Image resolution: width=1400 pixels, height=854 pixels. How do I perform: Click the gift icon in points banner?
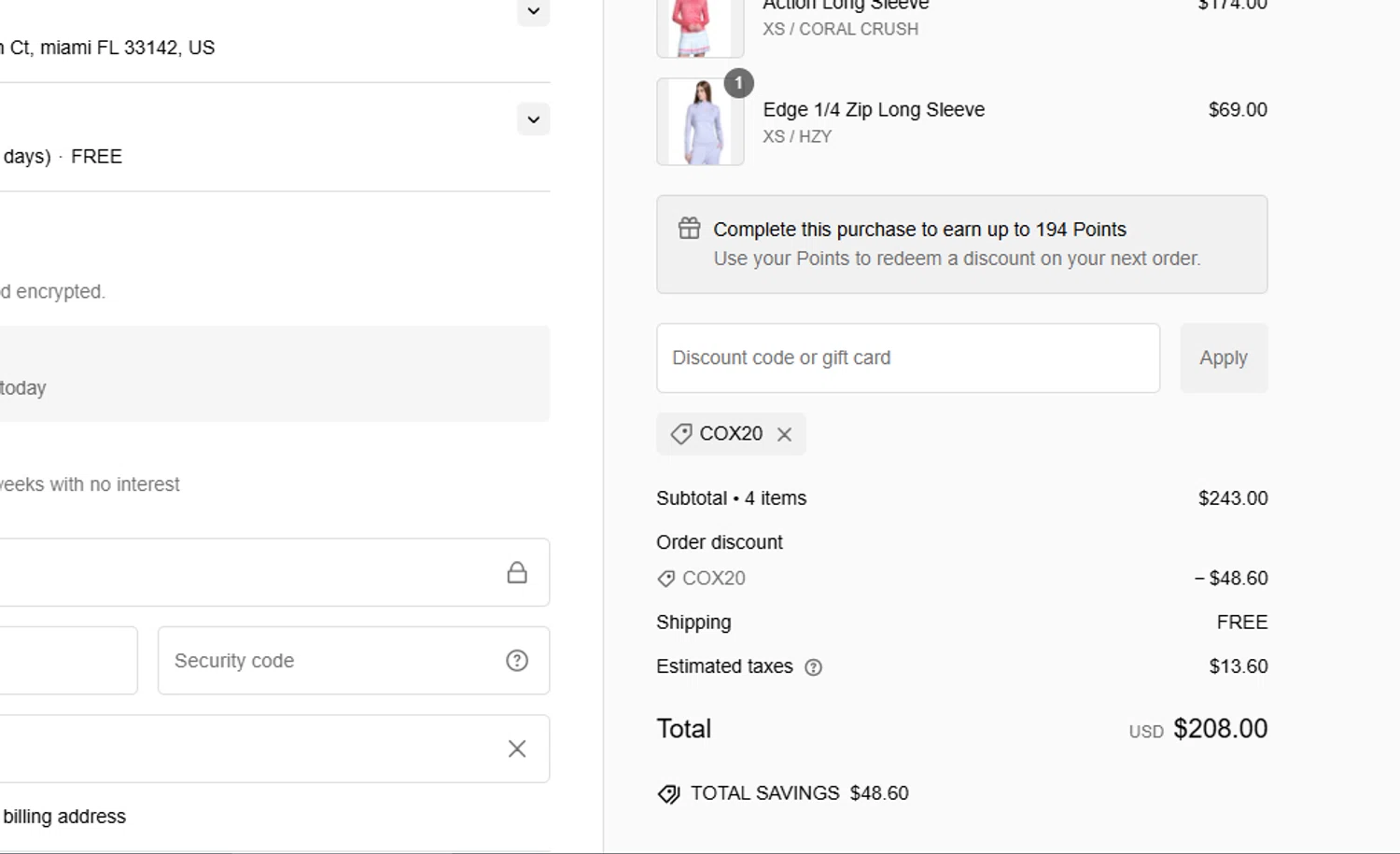coord(689,229)
